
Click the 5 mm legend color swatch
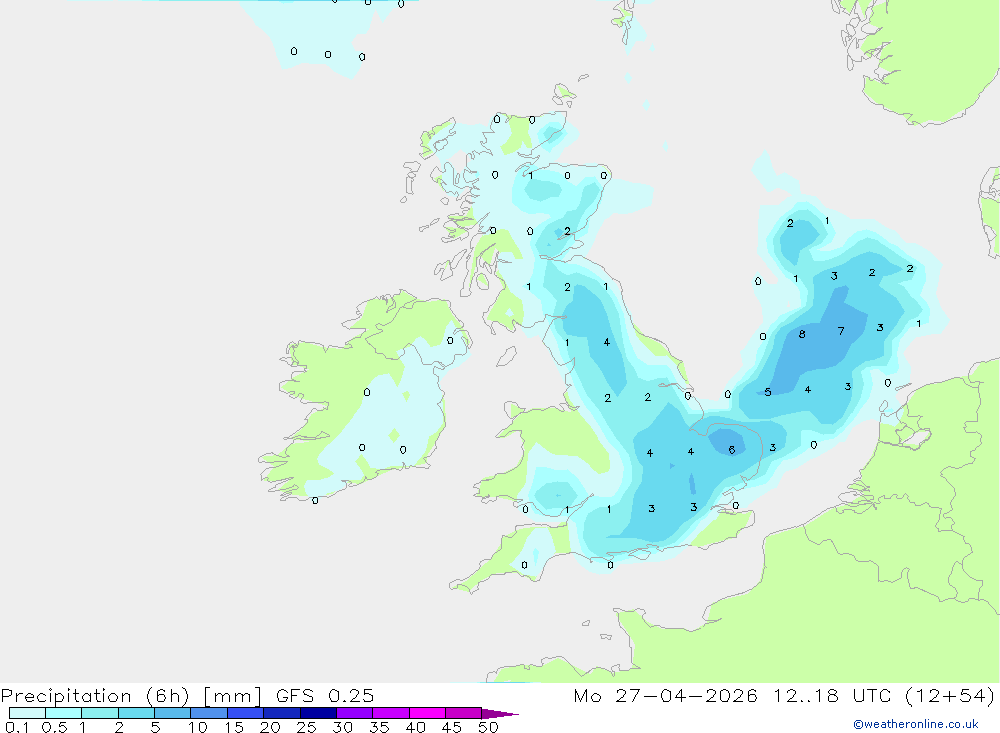click(x=173, y=713)
